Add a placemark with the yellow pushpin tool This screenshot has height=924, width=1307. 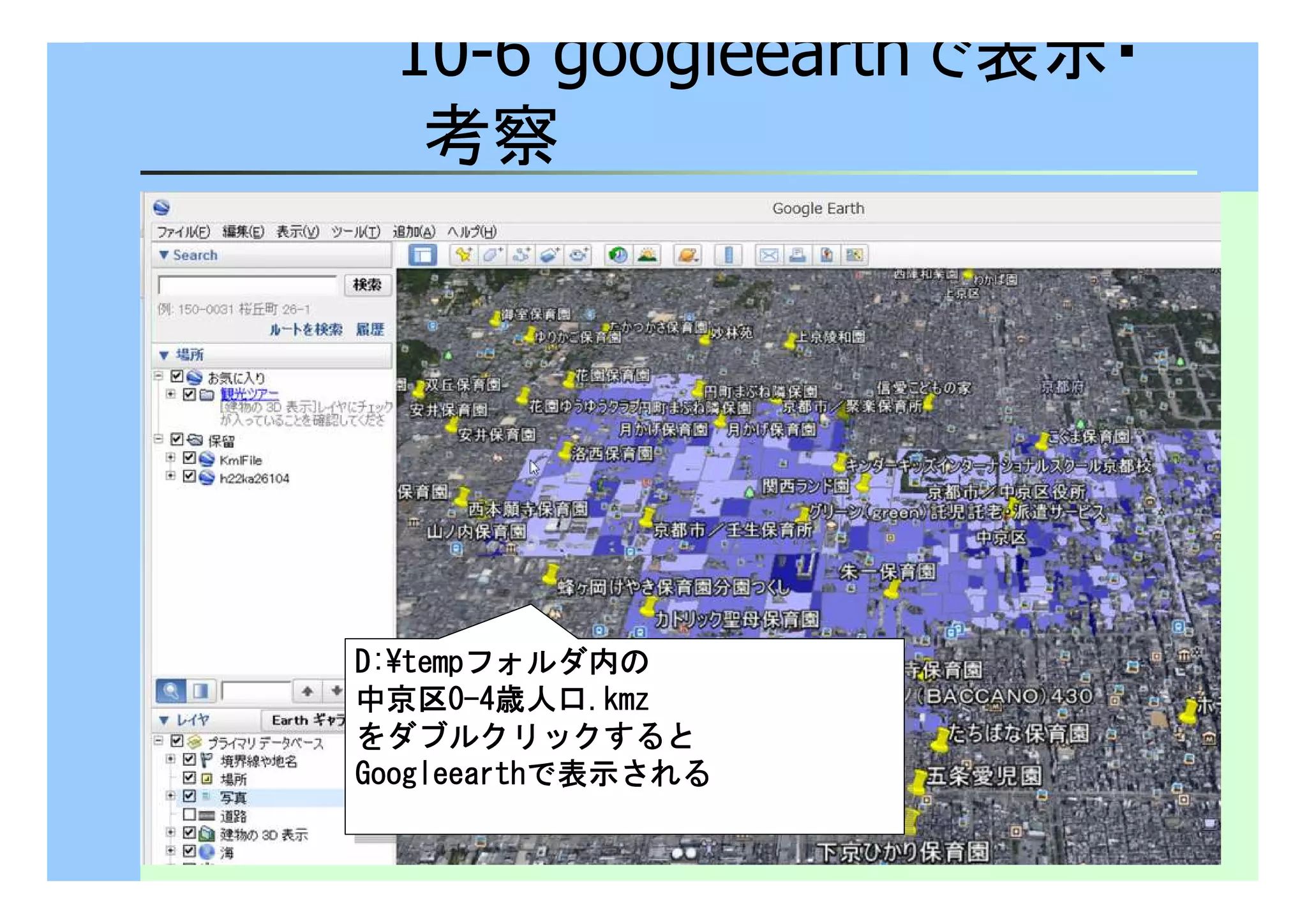click(x=463, y=255)
